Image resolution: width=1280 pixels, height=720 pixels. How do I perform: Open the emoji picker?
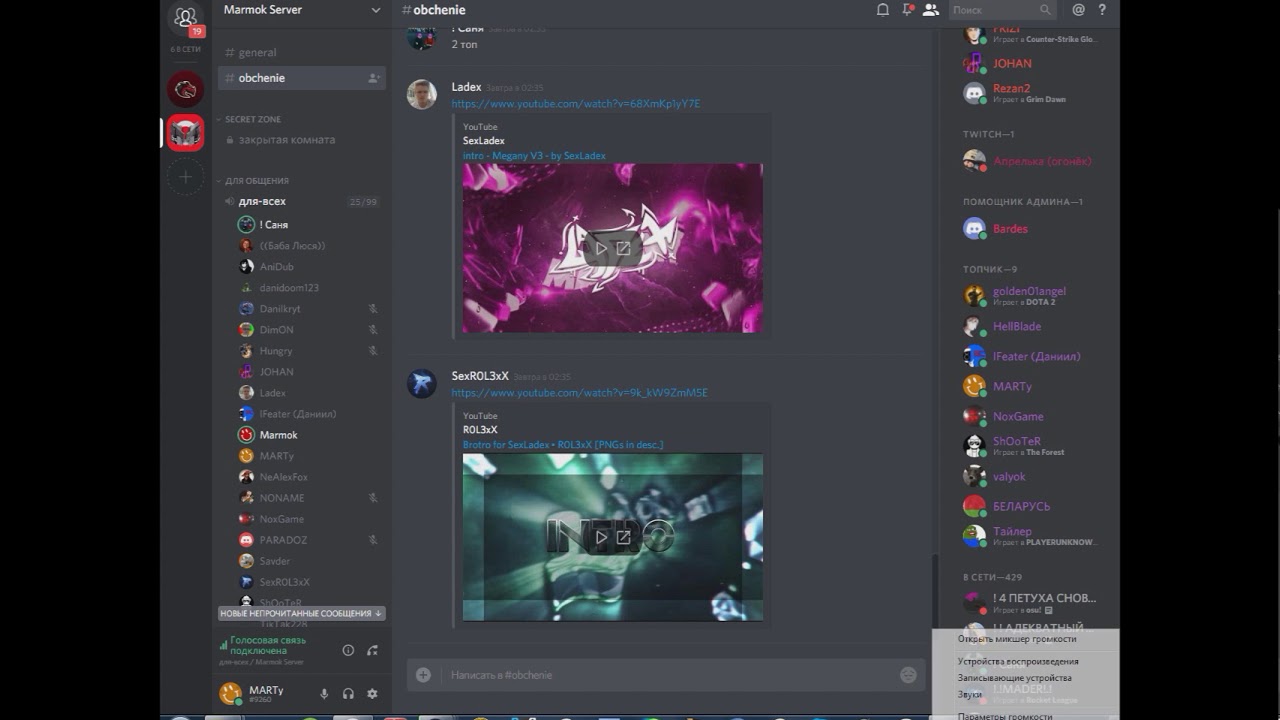point(908,675)
